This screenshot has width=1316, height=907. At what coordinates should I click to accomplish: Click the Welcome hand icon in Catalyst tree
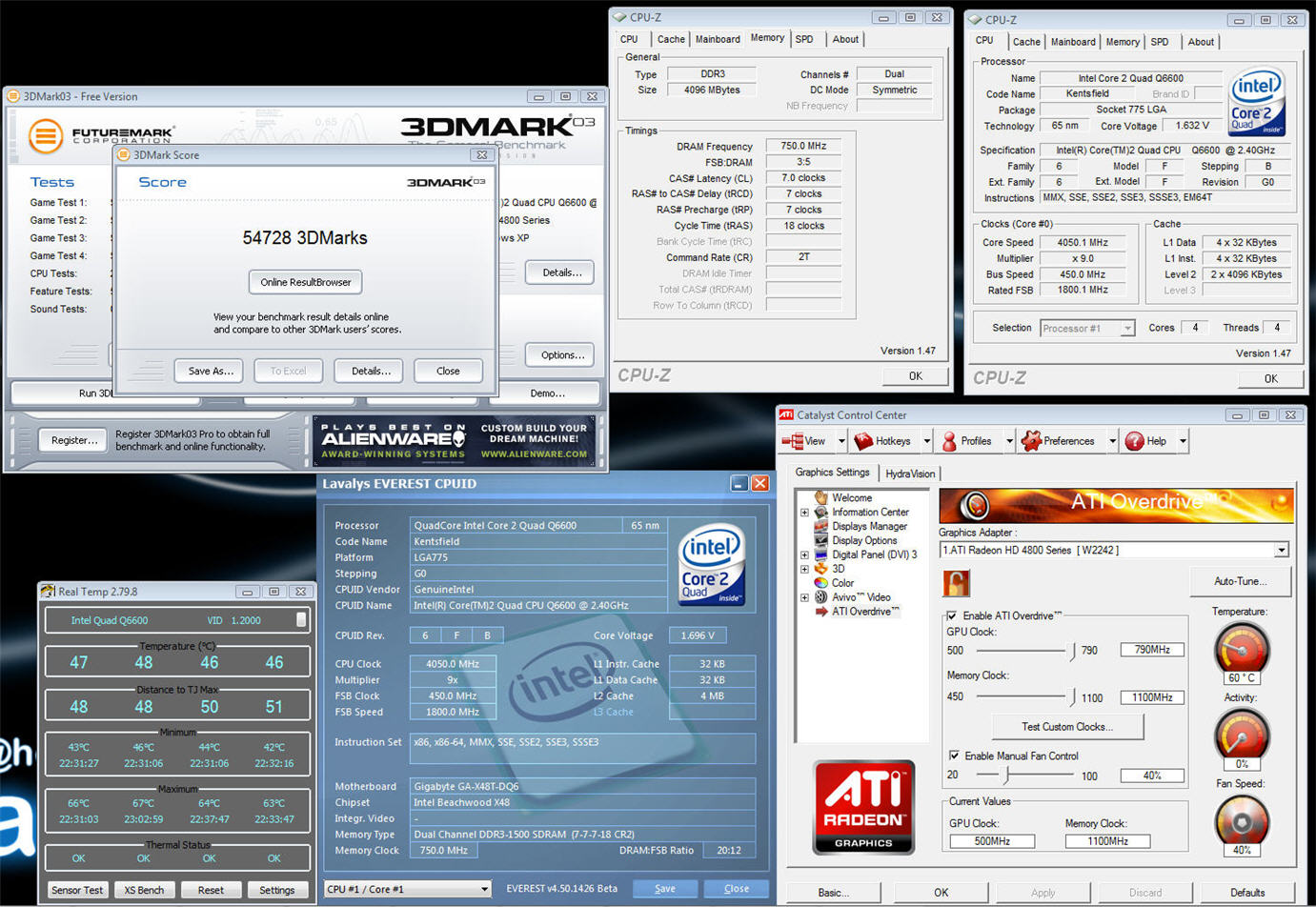[x=820, y=497]
